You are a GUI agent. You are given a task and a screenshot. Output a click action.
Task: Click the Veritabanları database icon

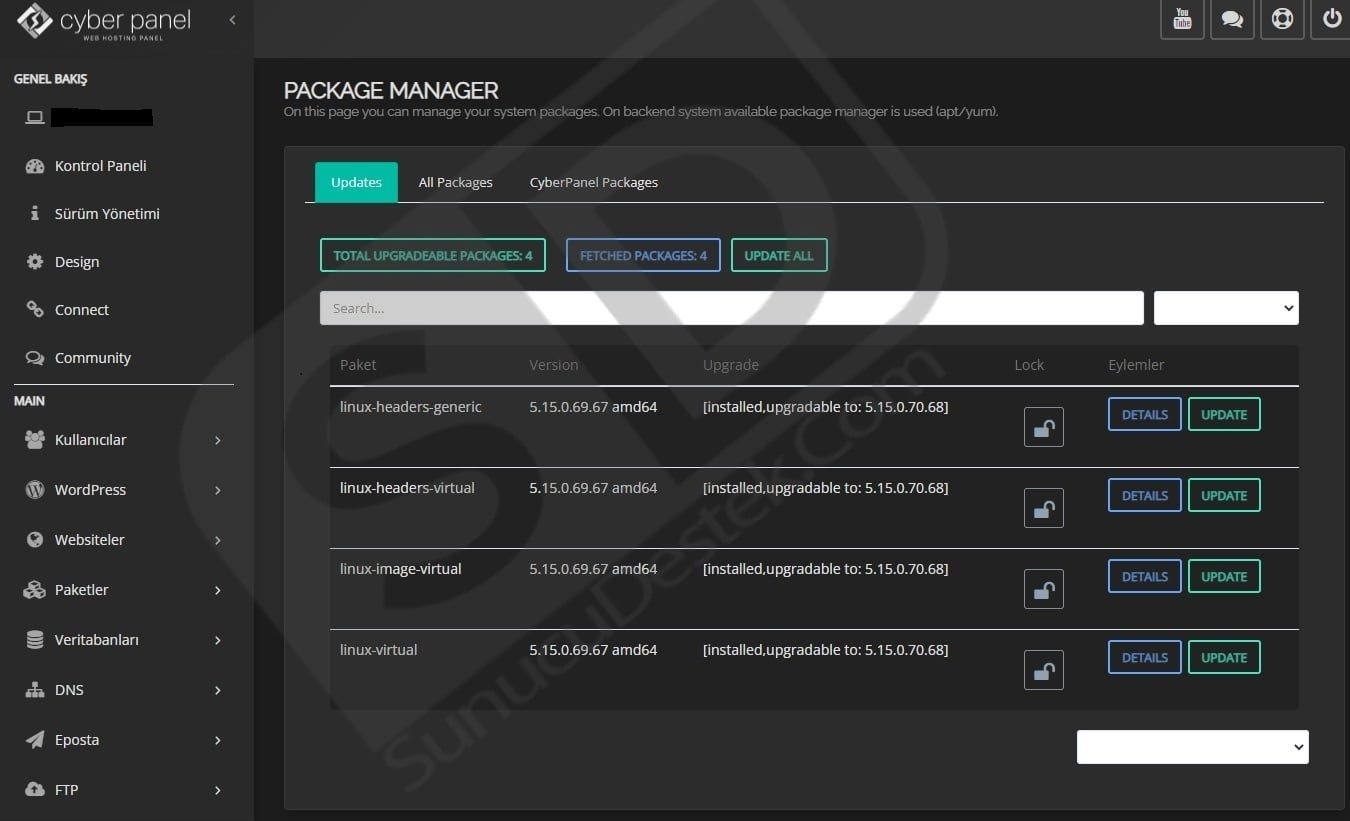pyautogui.click(x=35, y=640)
